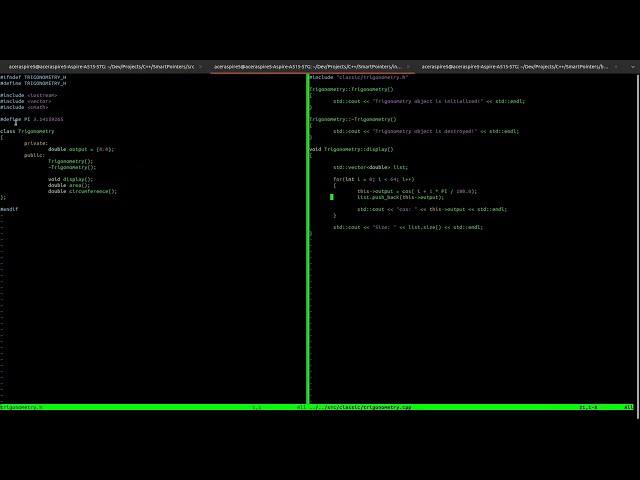Switch to the first terminal tab ending in SmartPointers/src
The height and width of the screenshot is (480, 640).
click(102, 67)
